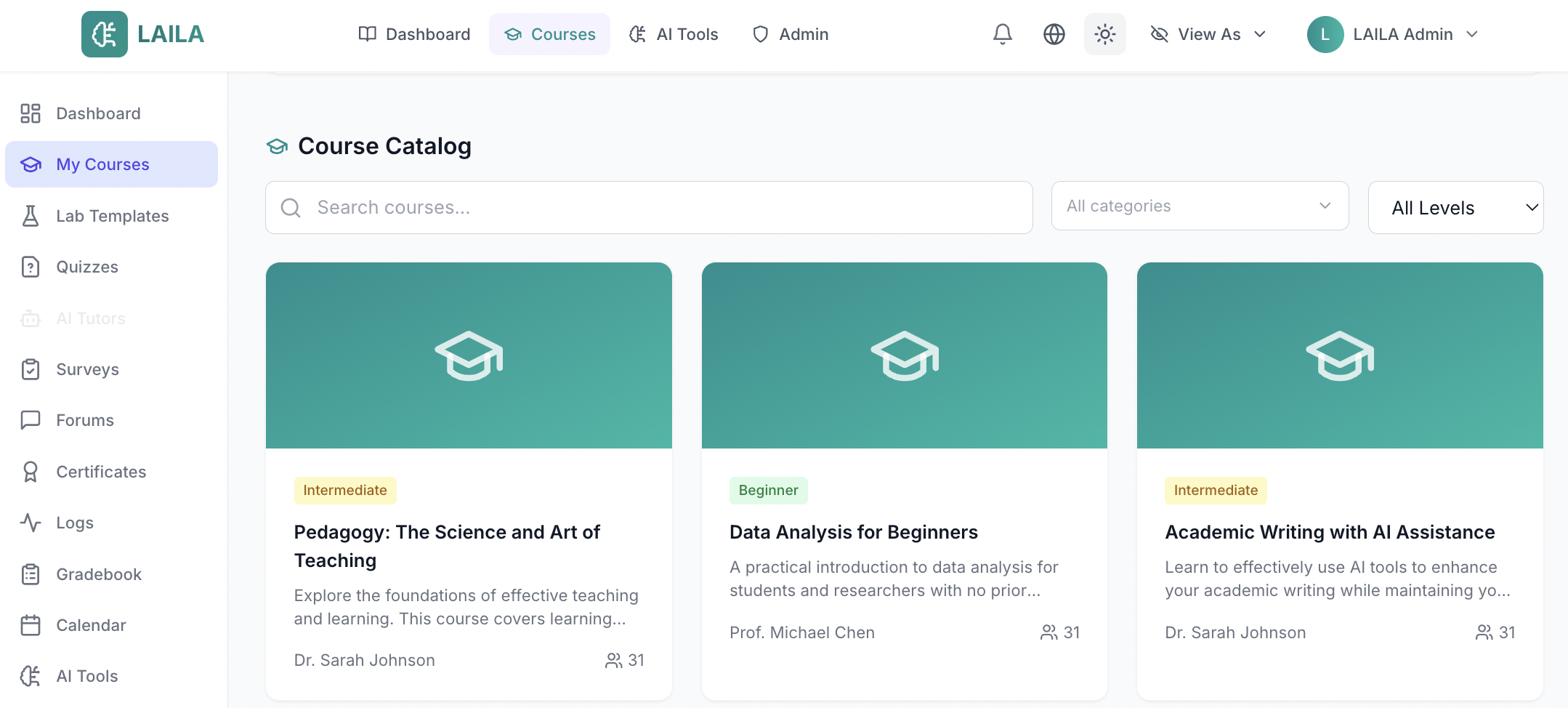
Task: Open the Data Analysis for Beginners course
Action: pyautogui.click(x=853, y=531)
